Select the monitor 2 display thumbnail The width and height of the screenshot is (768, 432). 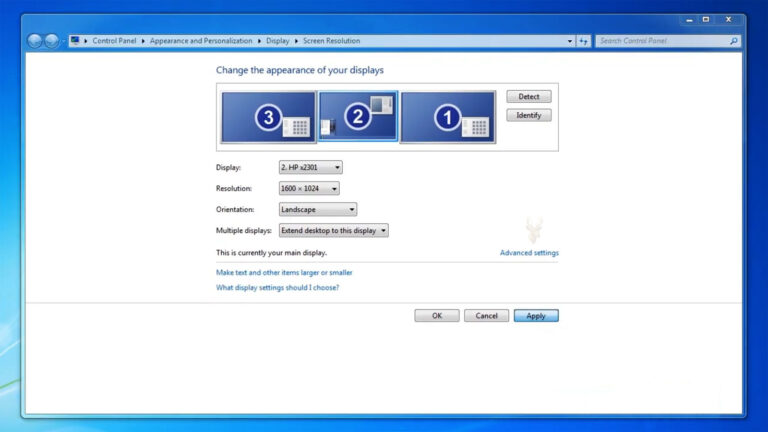(x=358, y=116)
